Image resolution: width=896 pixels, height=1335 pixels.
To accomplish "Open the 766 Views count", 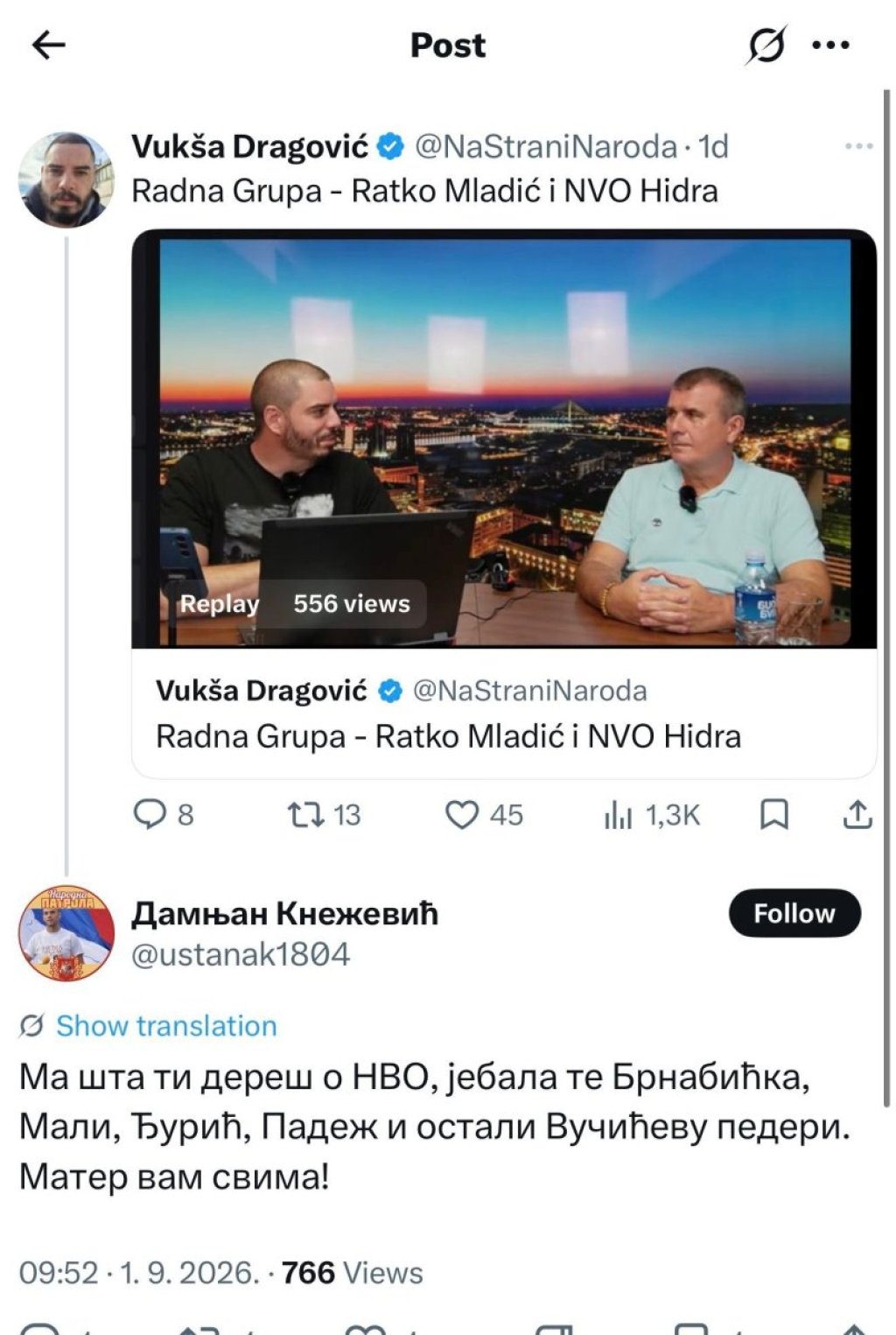I will [352, 1272].
